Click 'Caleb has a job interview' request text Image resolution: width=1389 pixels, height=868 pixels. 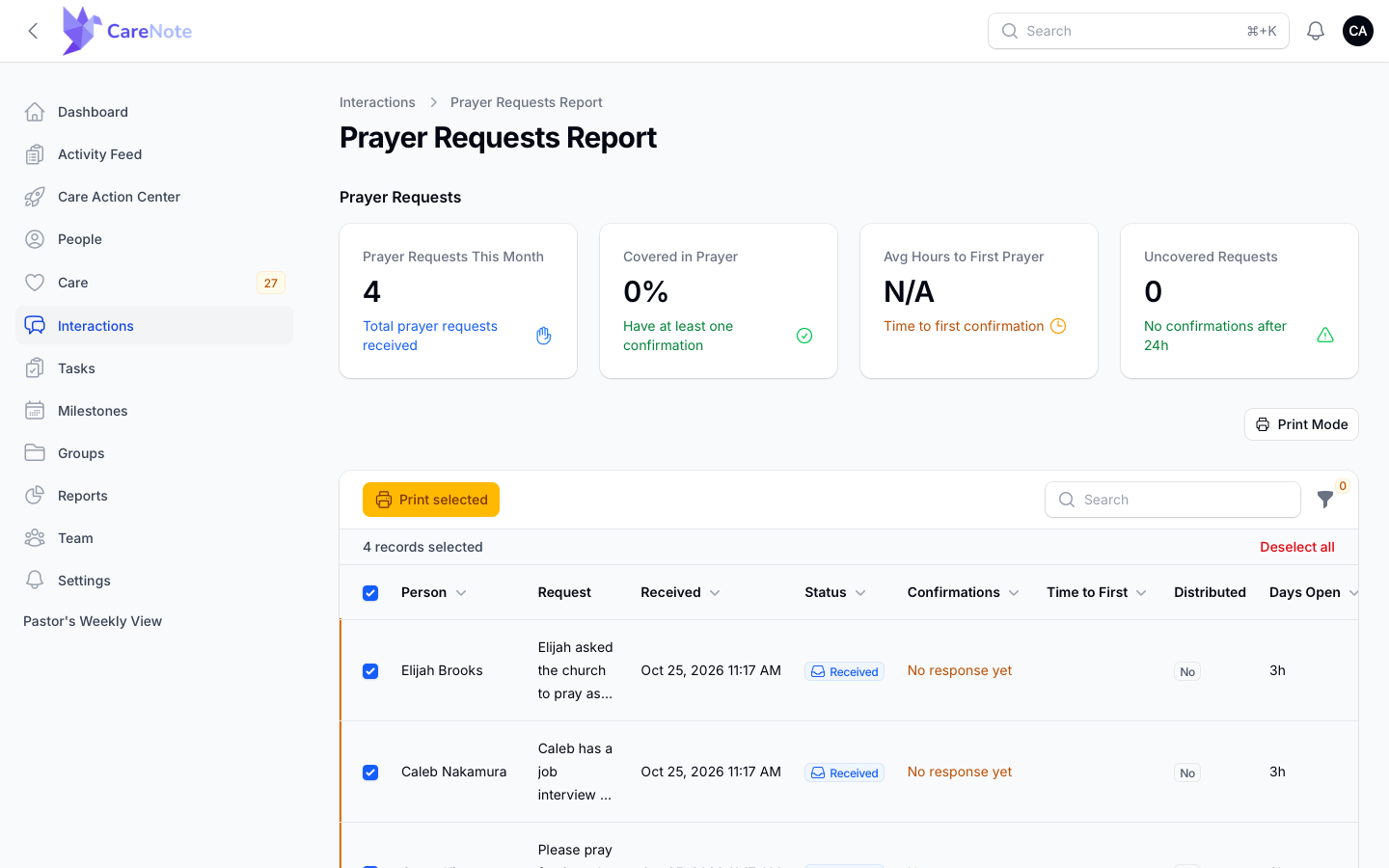(x=575, y=772)
